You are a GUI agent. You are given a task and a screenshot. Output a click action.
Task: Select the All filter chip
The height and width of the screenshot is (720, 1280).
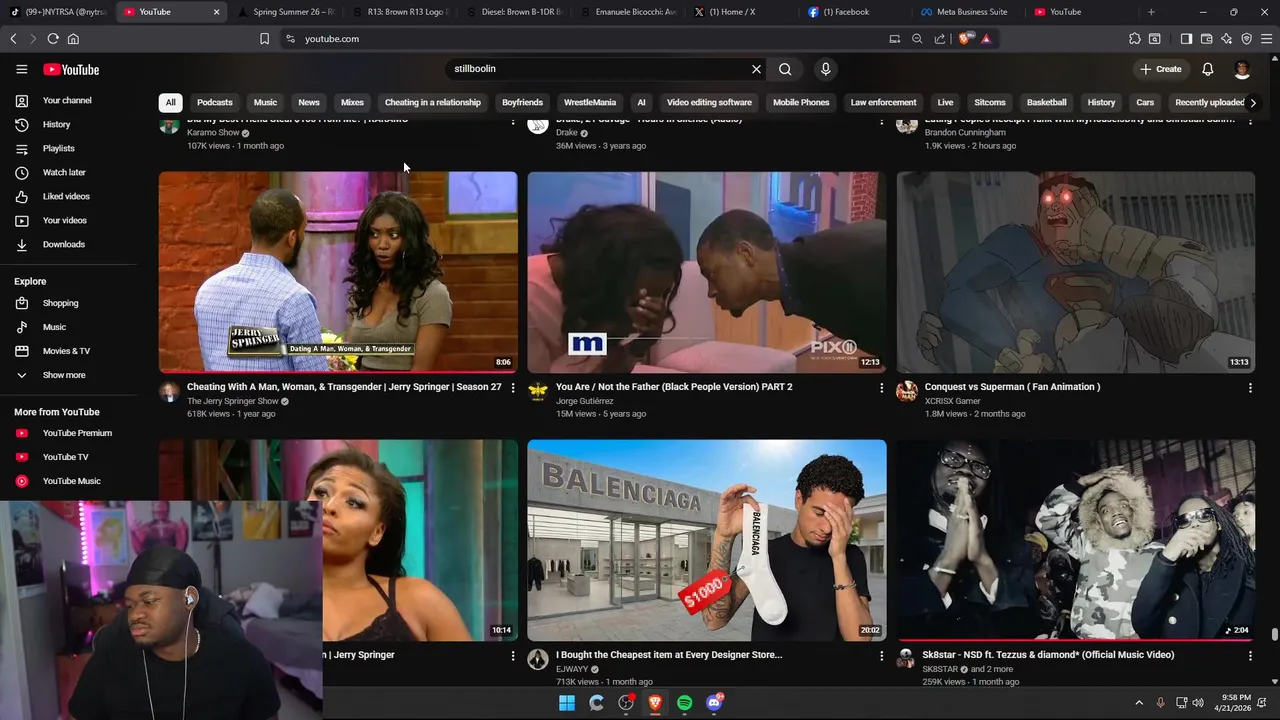click(170, 102)
